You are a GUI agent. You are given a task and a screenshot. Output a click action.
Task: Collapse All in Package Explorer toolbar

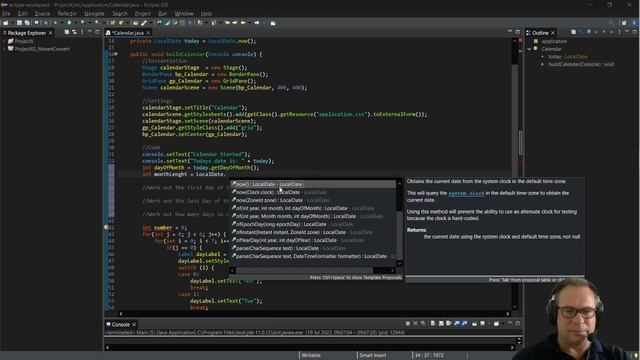point(67,32)
